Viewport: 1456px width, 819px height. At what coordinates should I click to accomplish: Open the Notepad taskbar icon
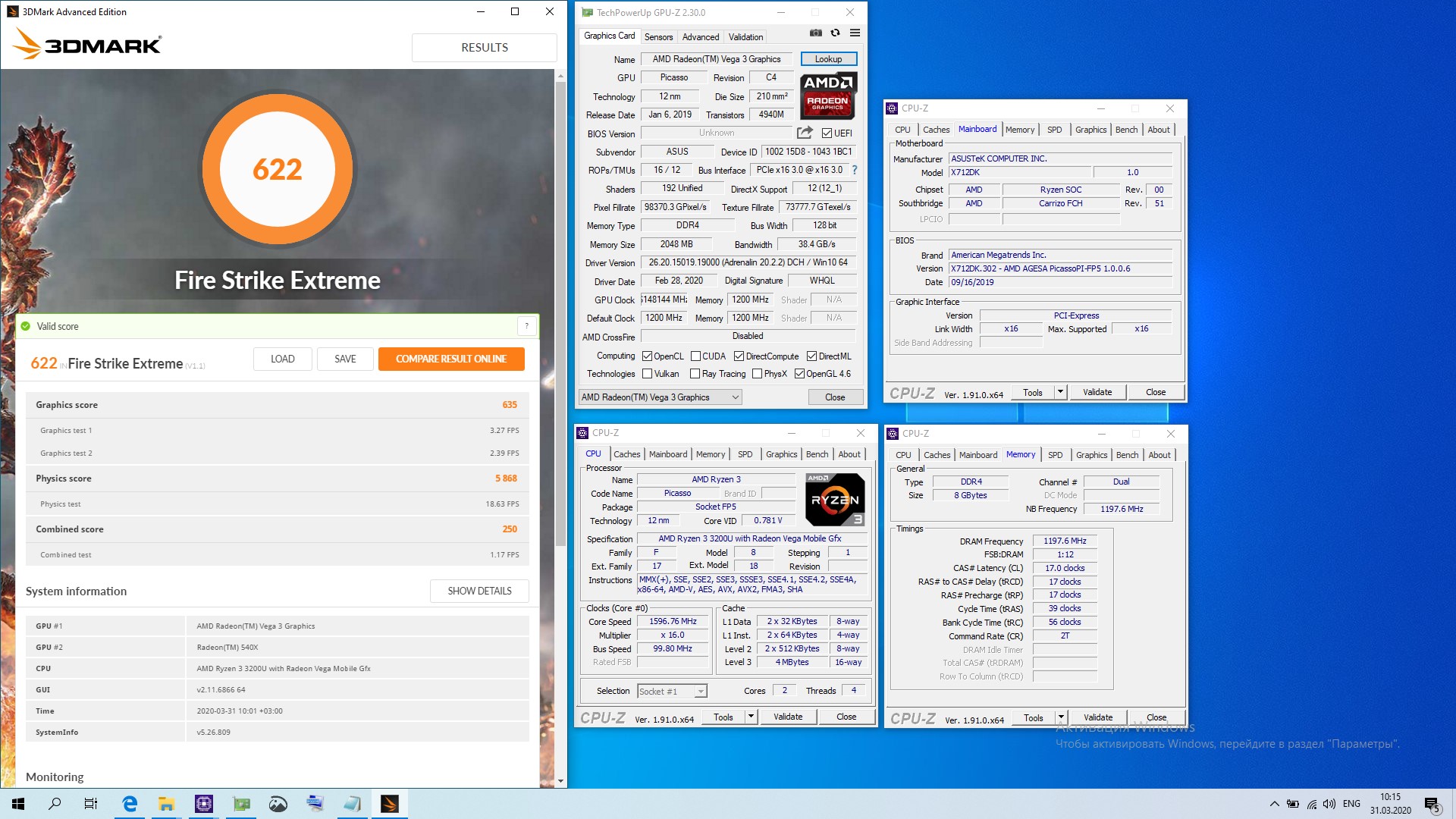(x=353, y=804)
